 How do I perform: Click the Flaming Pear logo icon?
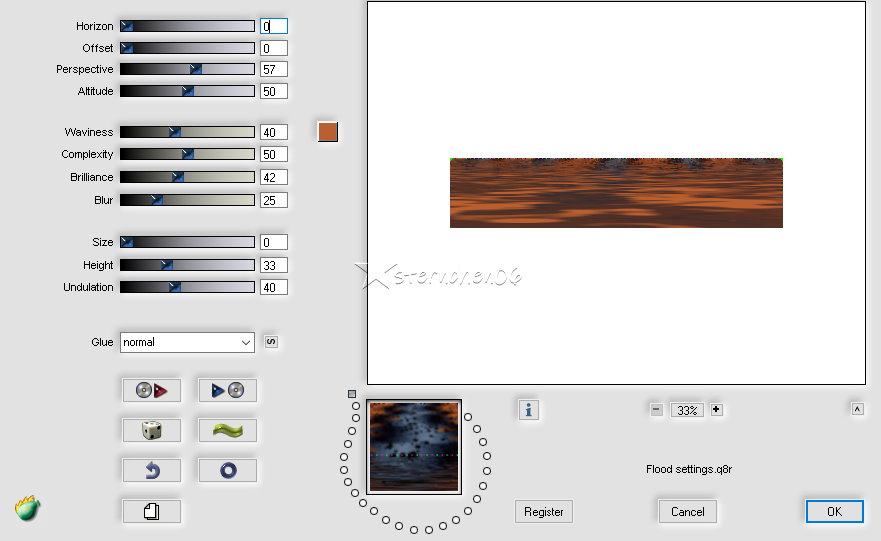(28, 509)
